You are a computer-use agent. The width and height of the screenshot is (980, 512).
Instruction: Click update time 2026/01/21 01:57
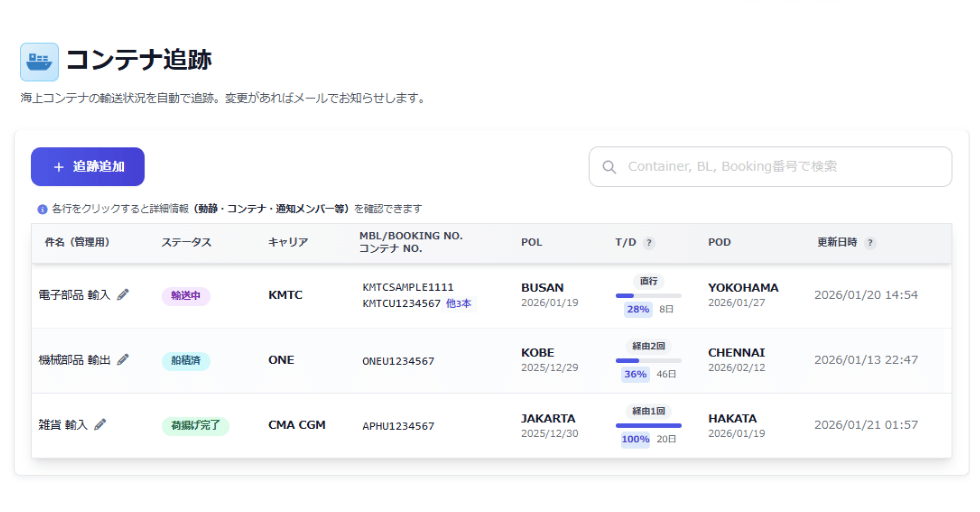(x=866, y=425)
